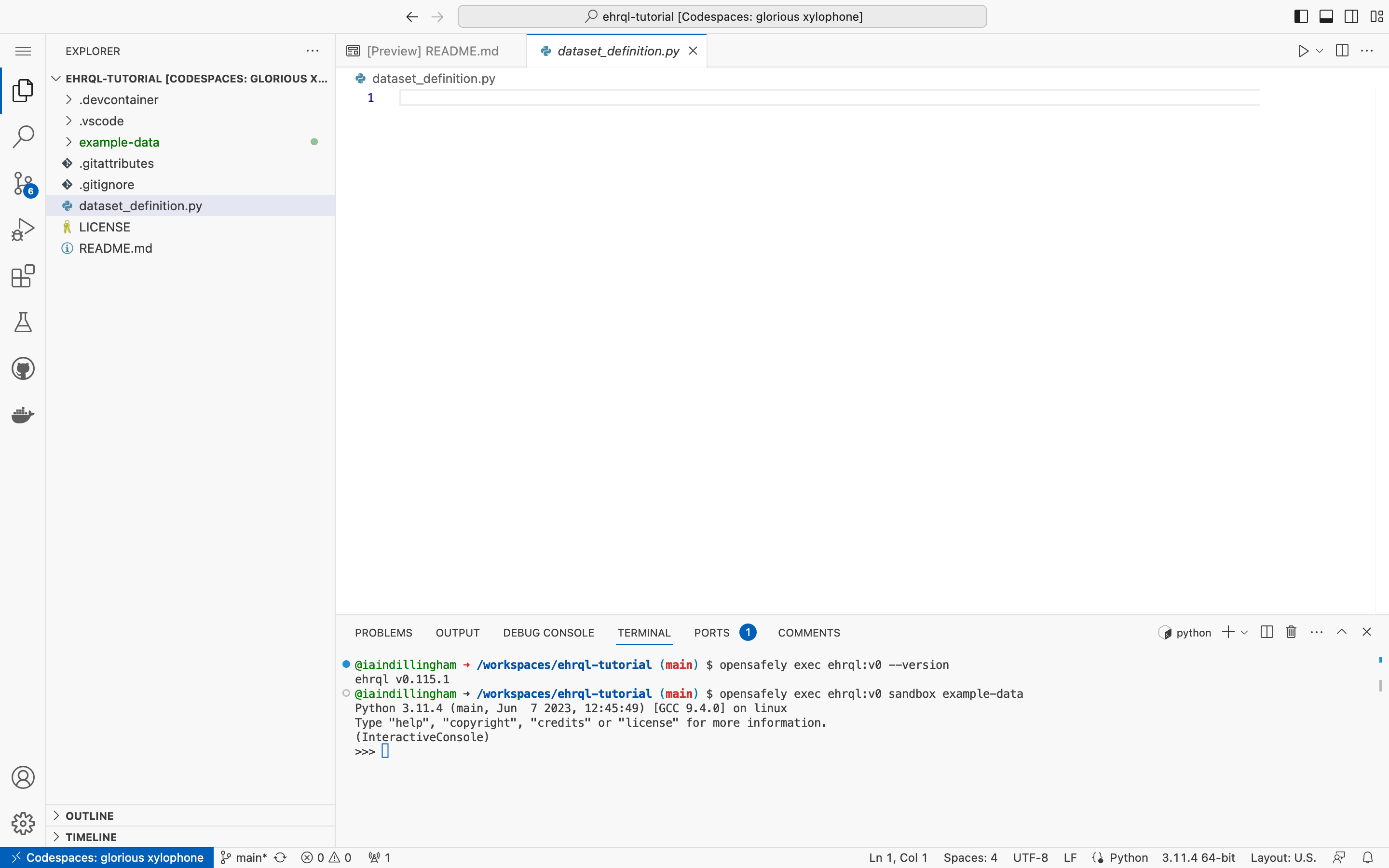The width and height of the screenshot is (1389, 868).
Task: Open .gitattributes in explorer
Action: point(190,163)
